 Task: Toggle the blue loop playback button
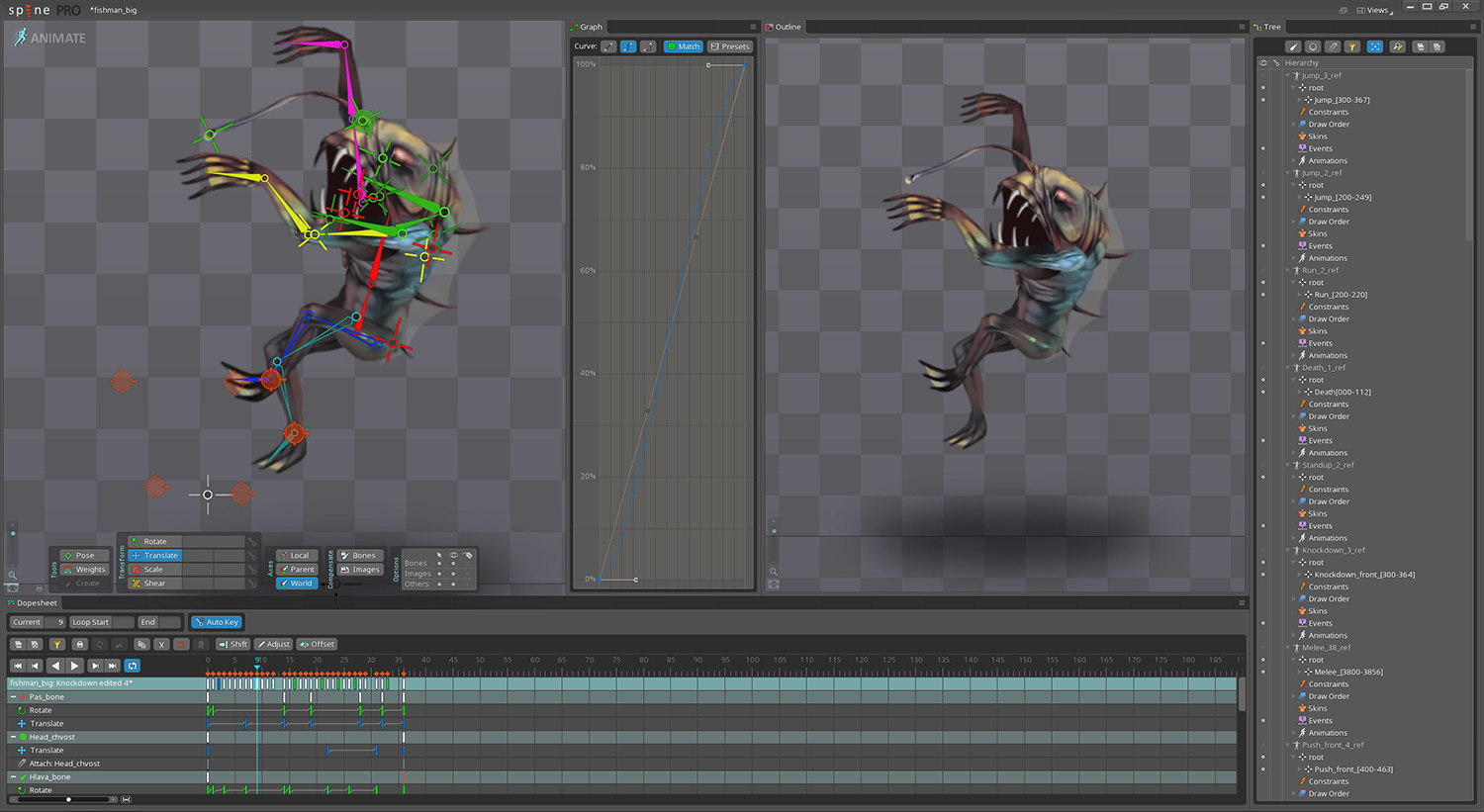[133, 666]
